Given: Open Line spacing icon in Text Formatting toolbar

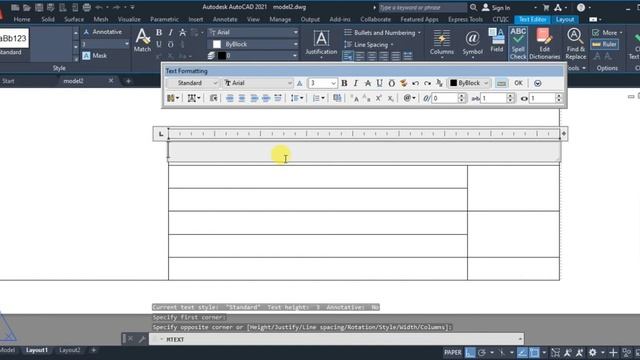Looking at the screenshot, I should point(296,98).
